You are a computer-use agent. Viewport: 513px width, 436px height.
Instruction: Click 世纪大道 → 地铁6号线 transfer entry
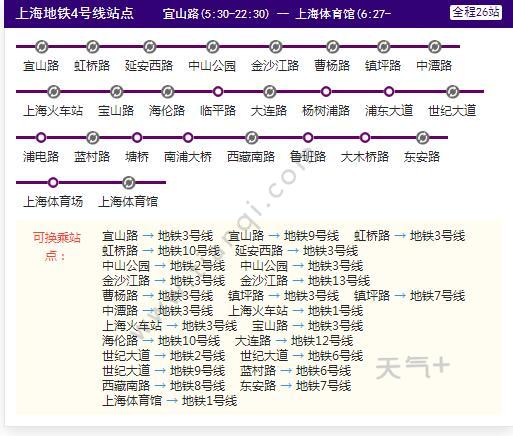pos(301,356)
